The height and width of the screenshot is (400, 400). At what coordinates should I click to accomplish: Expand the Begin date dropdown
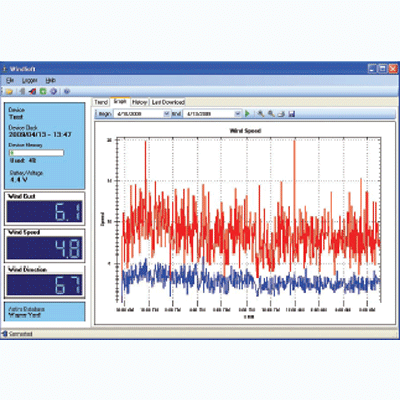167,114
